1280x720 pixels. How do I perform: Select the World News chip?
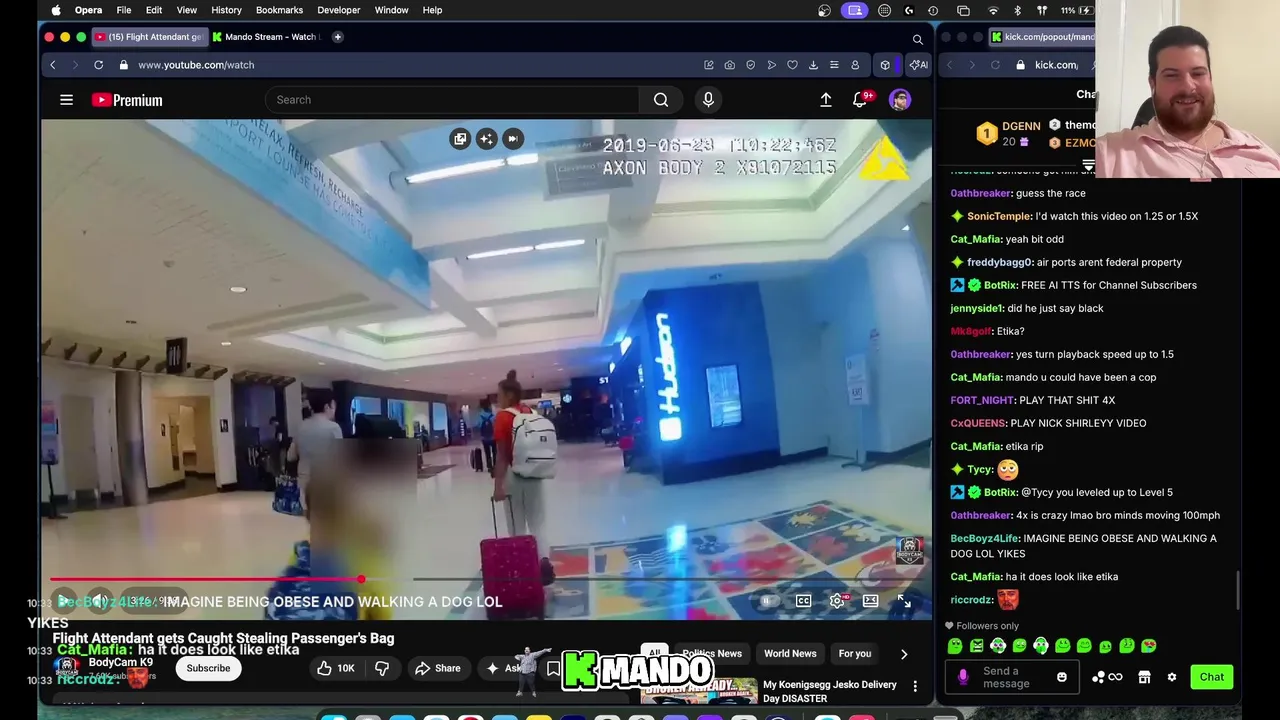pyautogui.click(x=790, y=654)
